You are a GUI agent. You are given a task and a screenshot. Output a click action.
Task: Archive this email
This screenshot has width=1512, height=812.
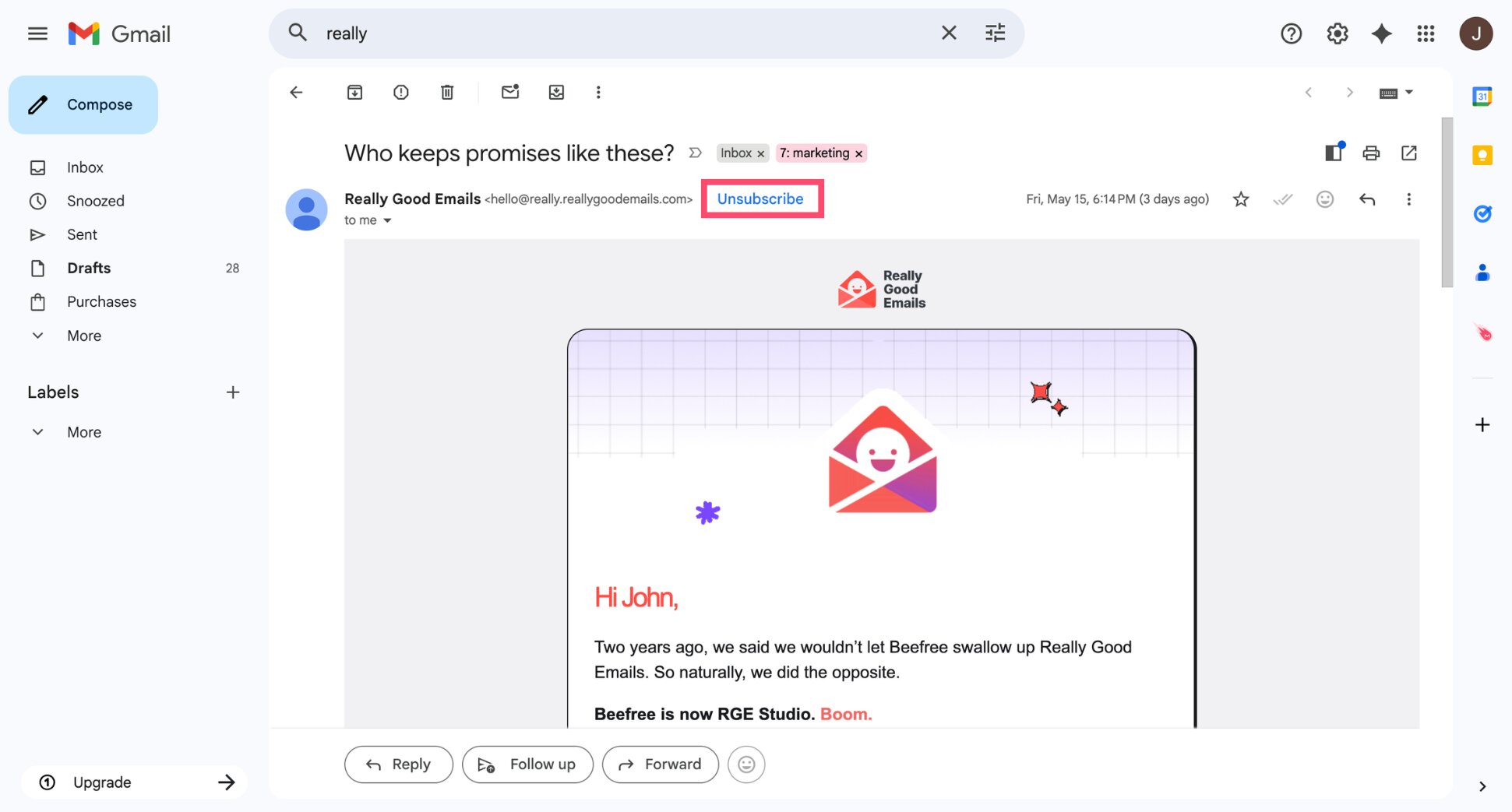point(354,93)
